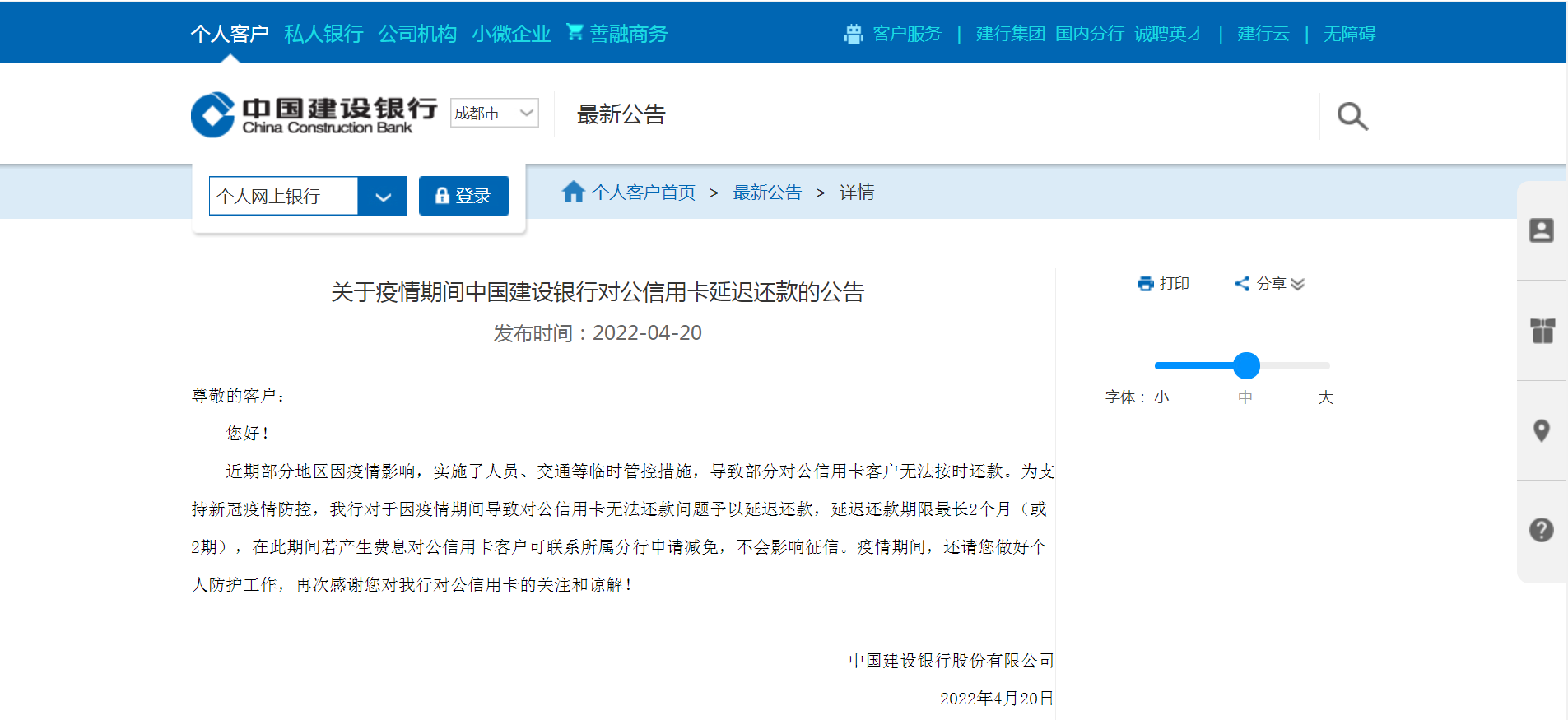
Task: Open the 个人网上银行 dropdown arrow
Action: coord(383,196)
